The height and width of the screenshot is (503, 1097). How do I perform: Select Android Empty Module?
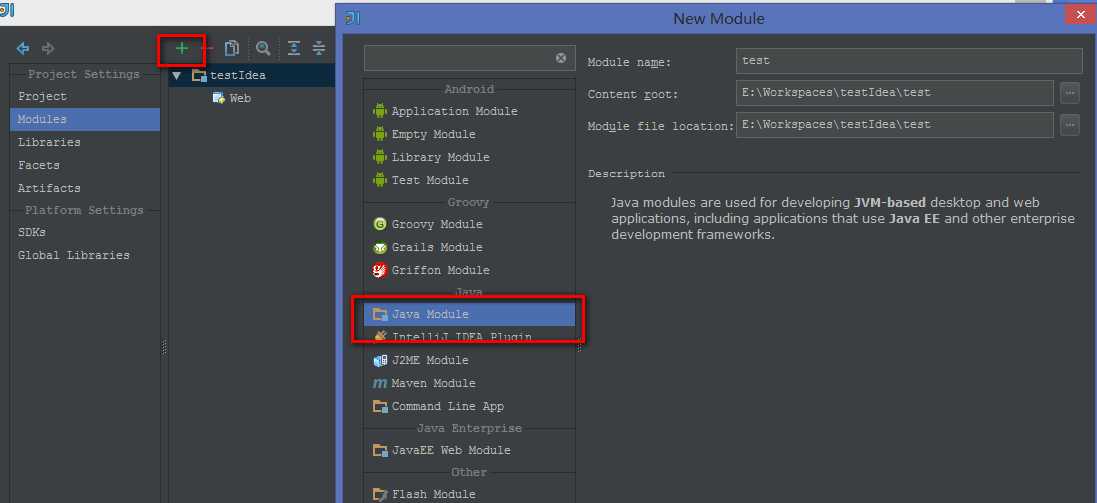point(469,134)
